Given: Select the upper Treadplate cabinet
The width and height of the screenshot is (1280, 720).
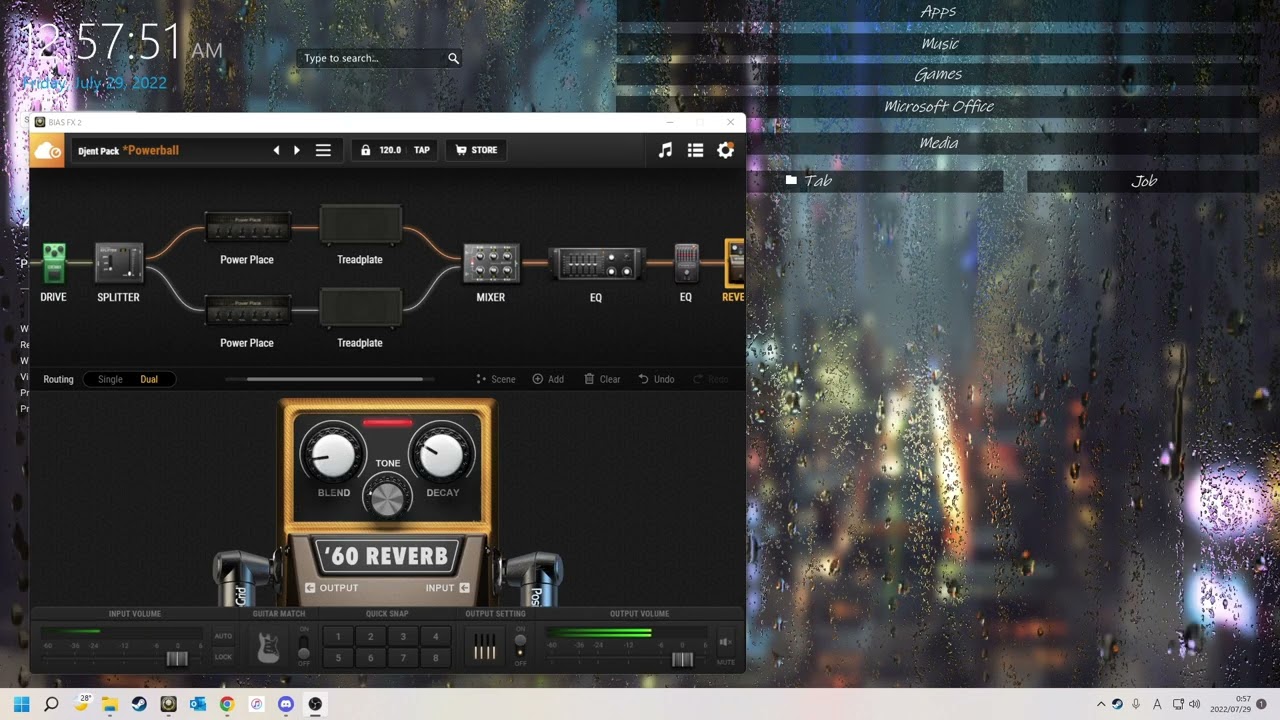Looking at the screenshot, I should click(360, 225).
